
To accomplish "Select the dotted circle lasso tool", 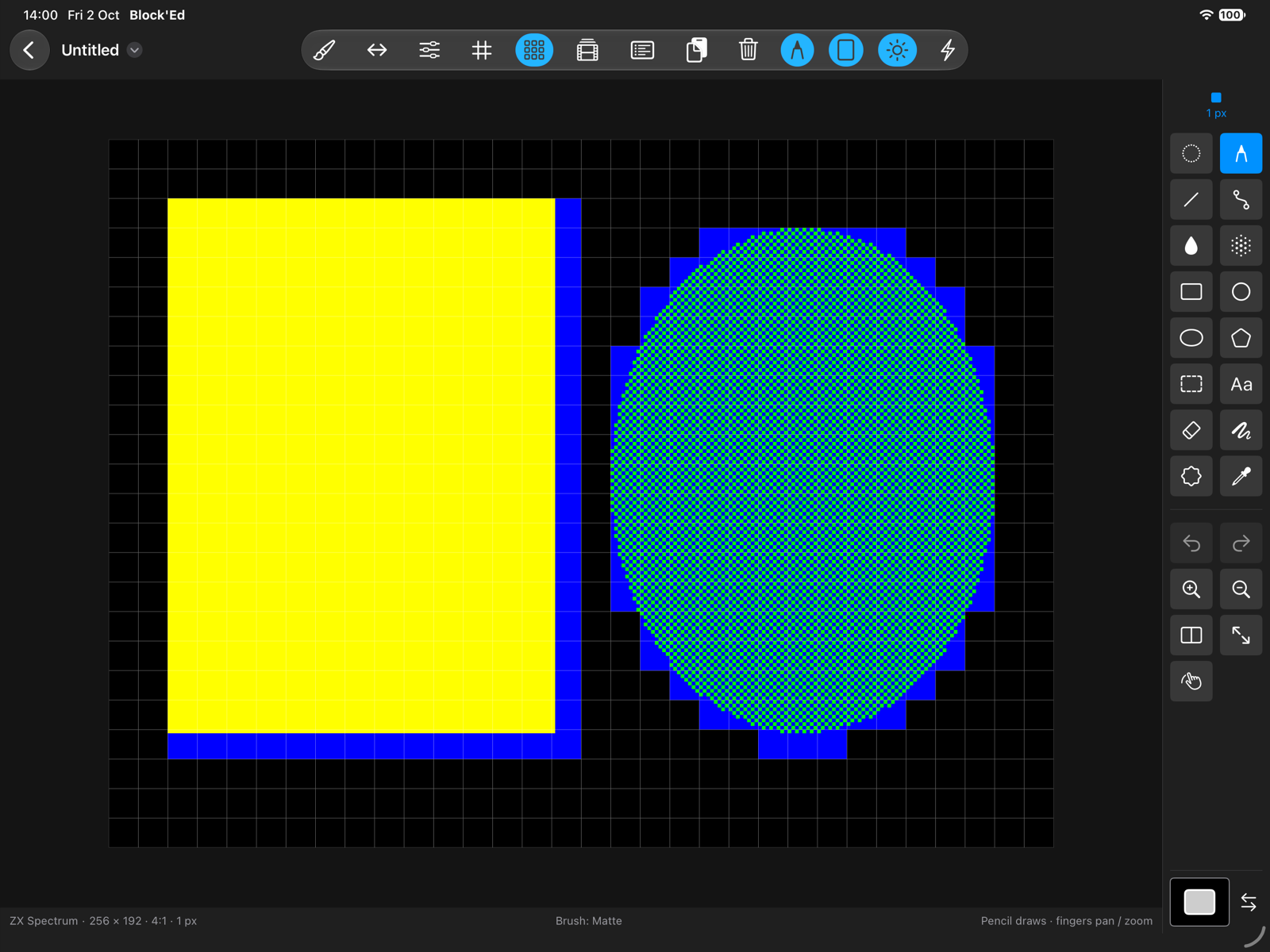I will tap(1191, 153).
